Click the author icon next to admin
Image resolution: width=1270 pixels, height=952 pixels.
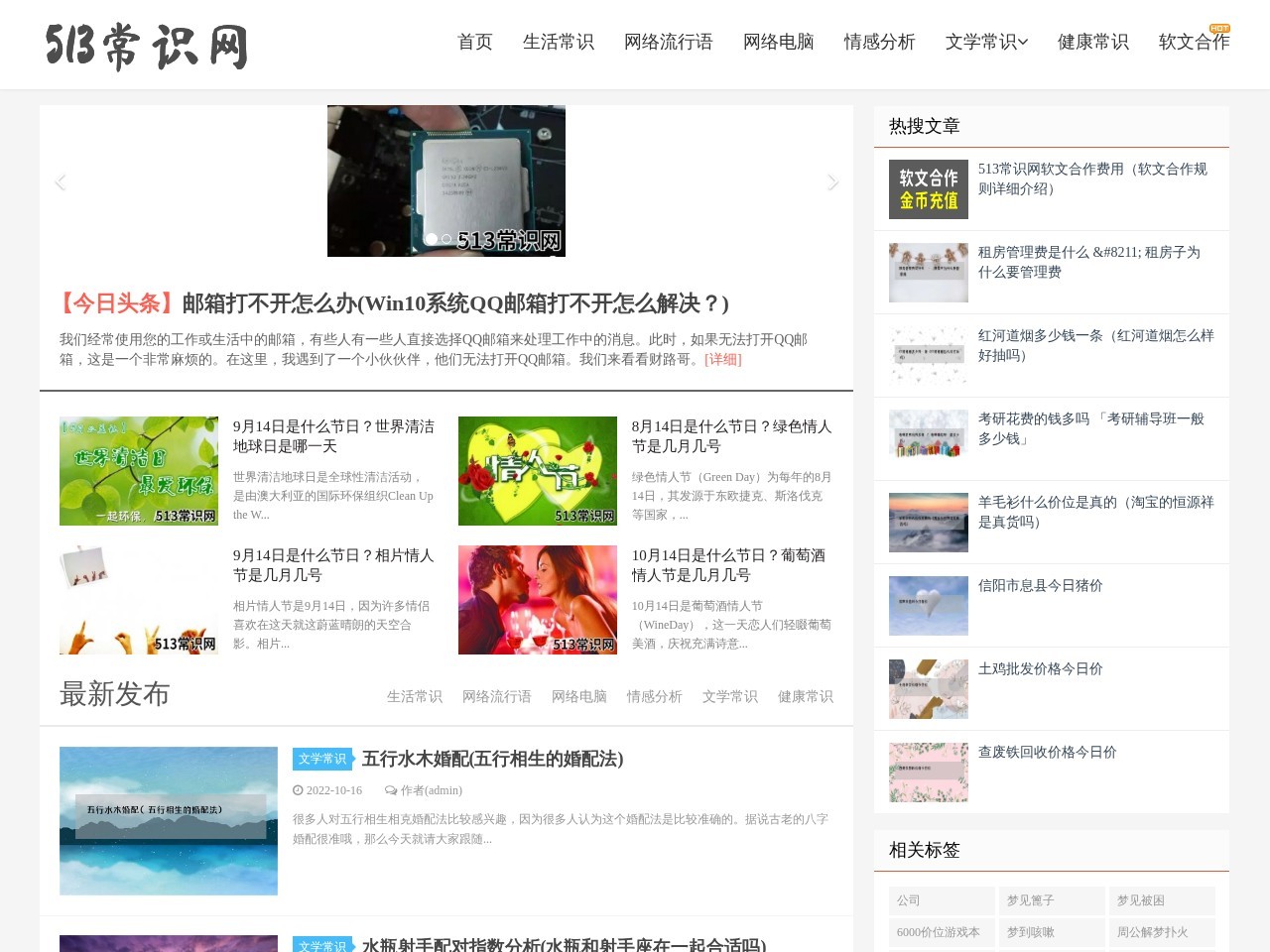(393, 790)
